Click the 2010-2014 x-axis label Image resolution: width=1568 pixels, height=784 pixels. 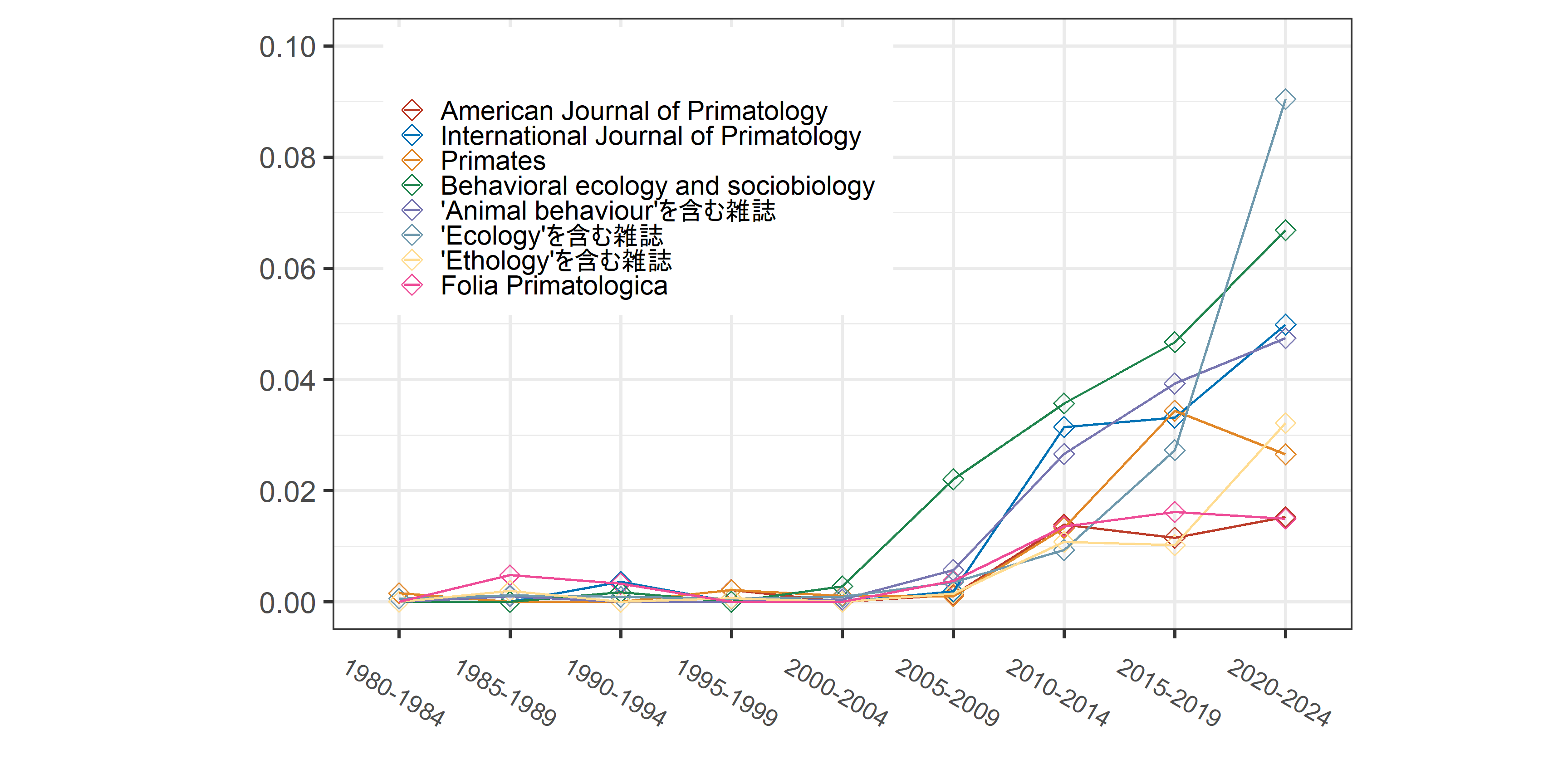(x=1058, y=693)
